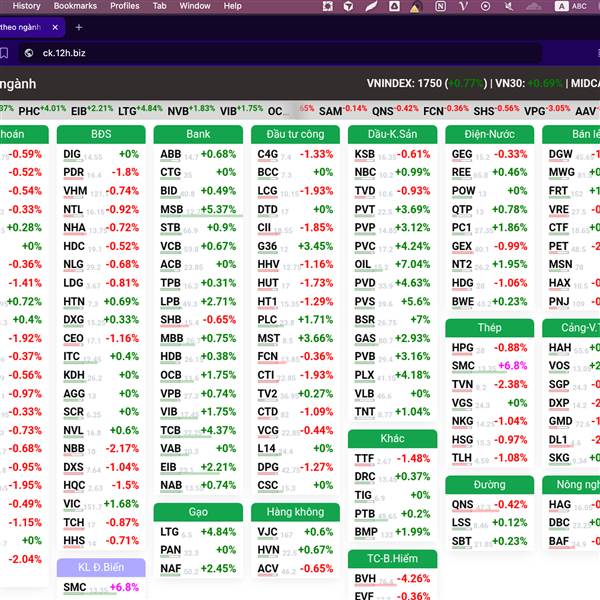This screenshot has height=600, width=600.
Task: Click the muted speaker icon in menu bar
Action: (509, 6)
